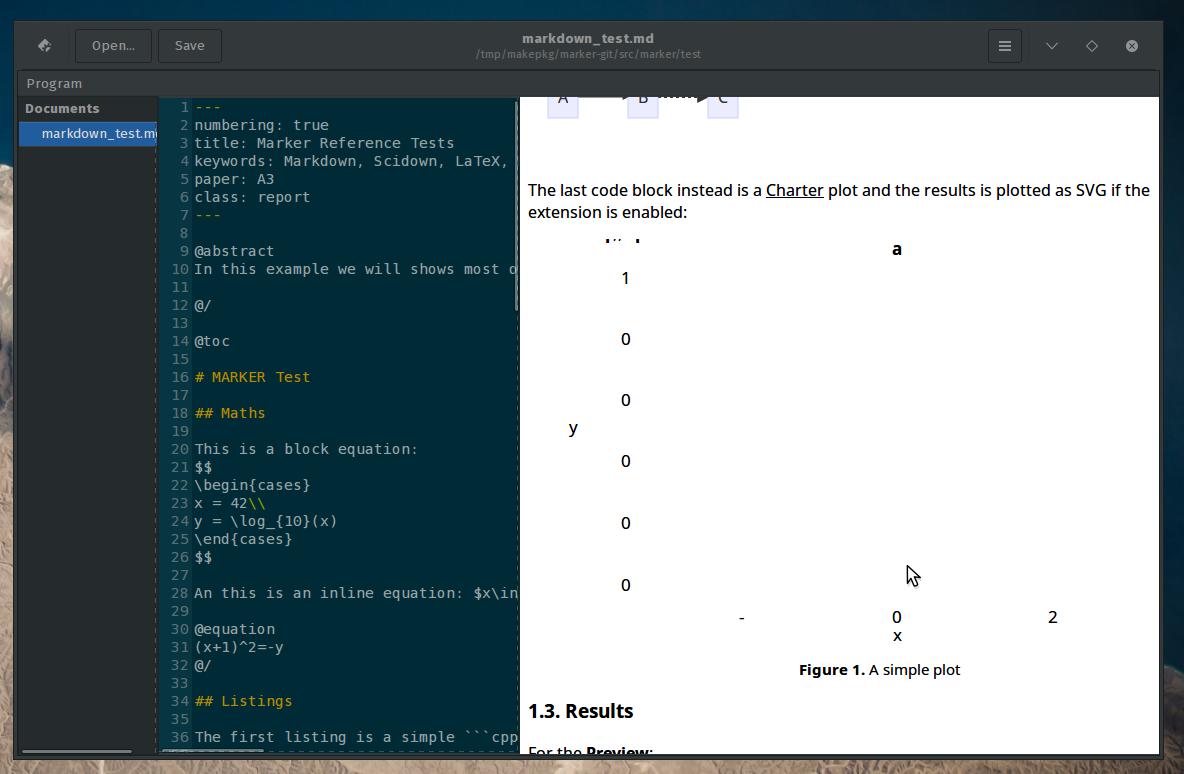This screenshot has width=1184, height=774.
Task: Click the 'keywords: Markdown, Scidown' line
Action: click(351, 162)
